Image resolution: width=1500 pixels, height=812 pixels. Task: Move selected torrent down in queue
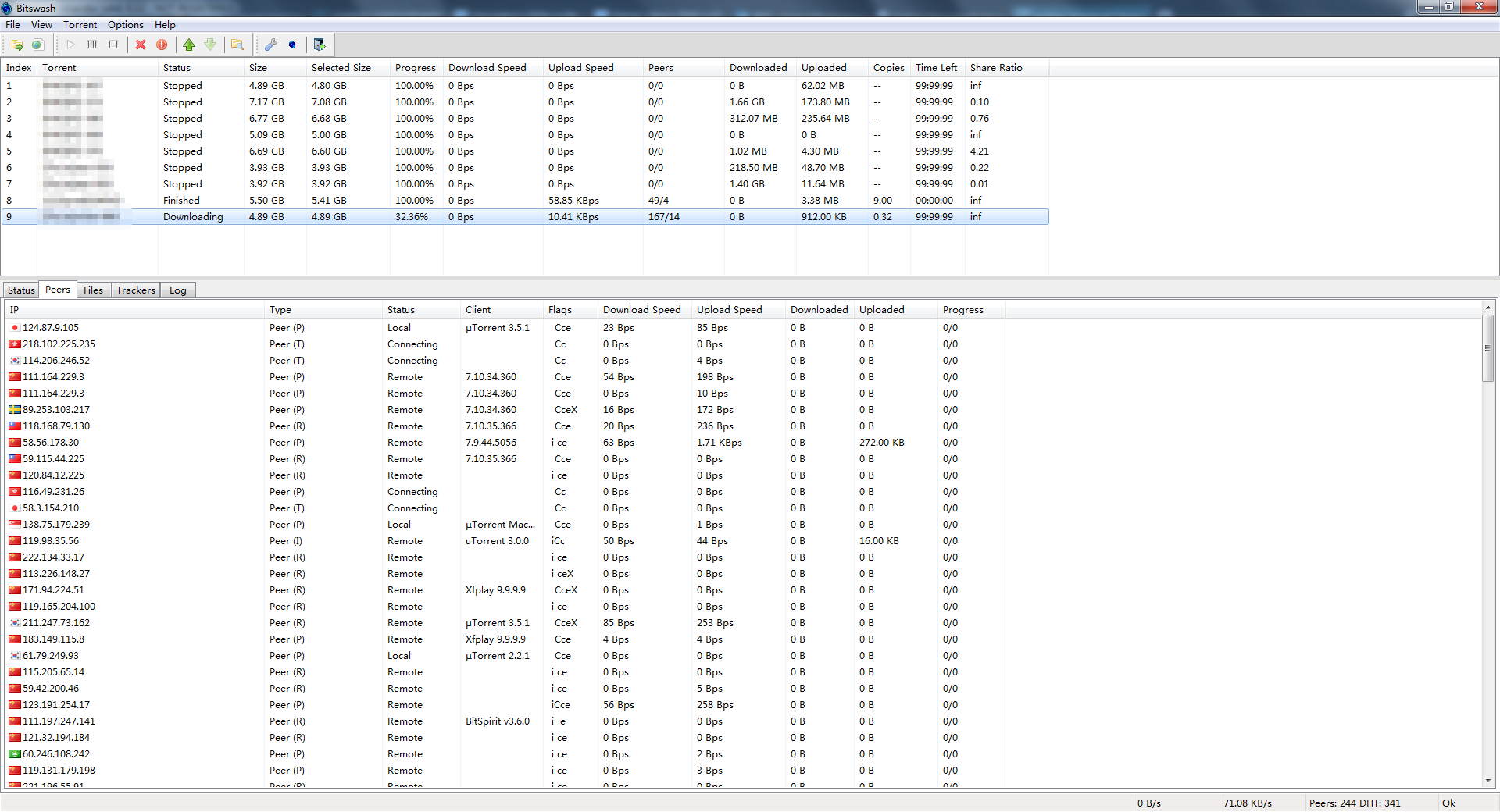click(210, 45)
